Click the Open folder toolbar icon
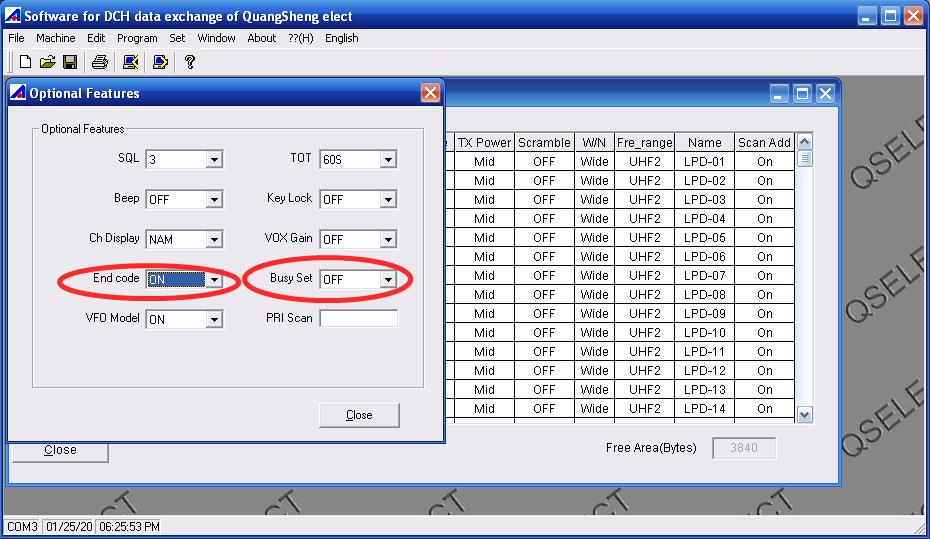Viewport: 930px width, 539px height. [x=47, y=62]
